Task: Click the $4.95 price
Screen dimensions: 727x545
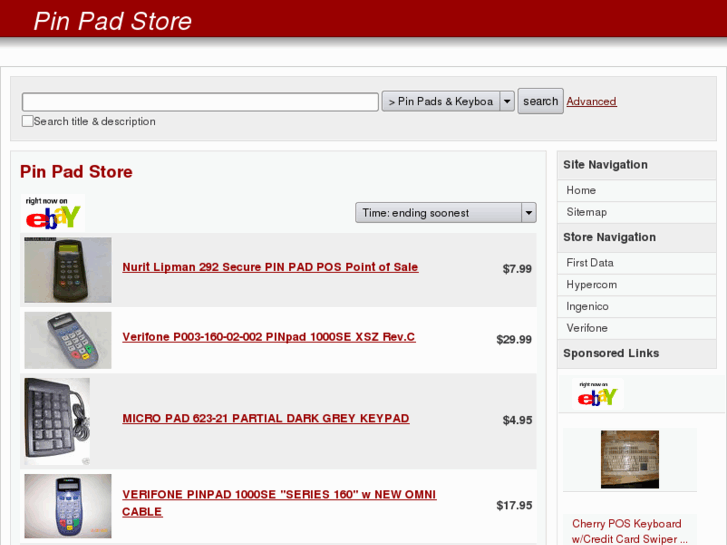Action: point(517,420)
